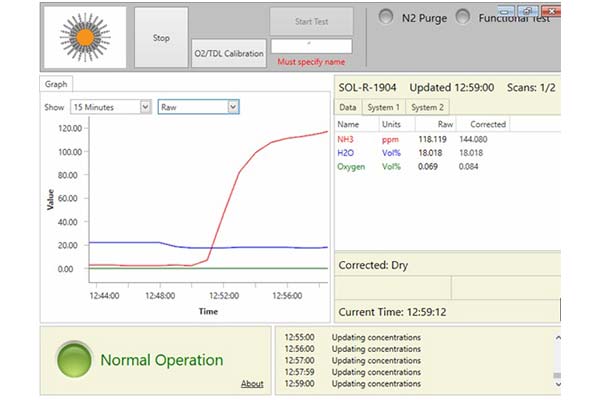
Task: Click the orange sunburst logo icon
Action: [86, 38]
